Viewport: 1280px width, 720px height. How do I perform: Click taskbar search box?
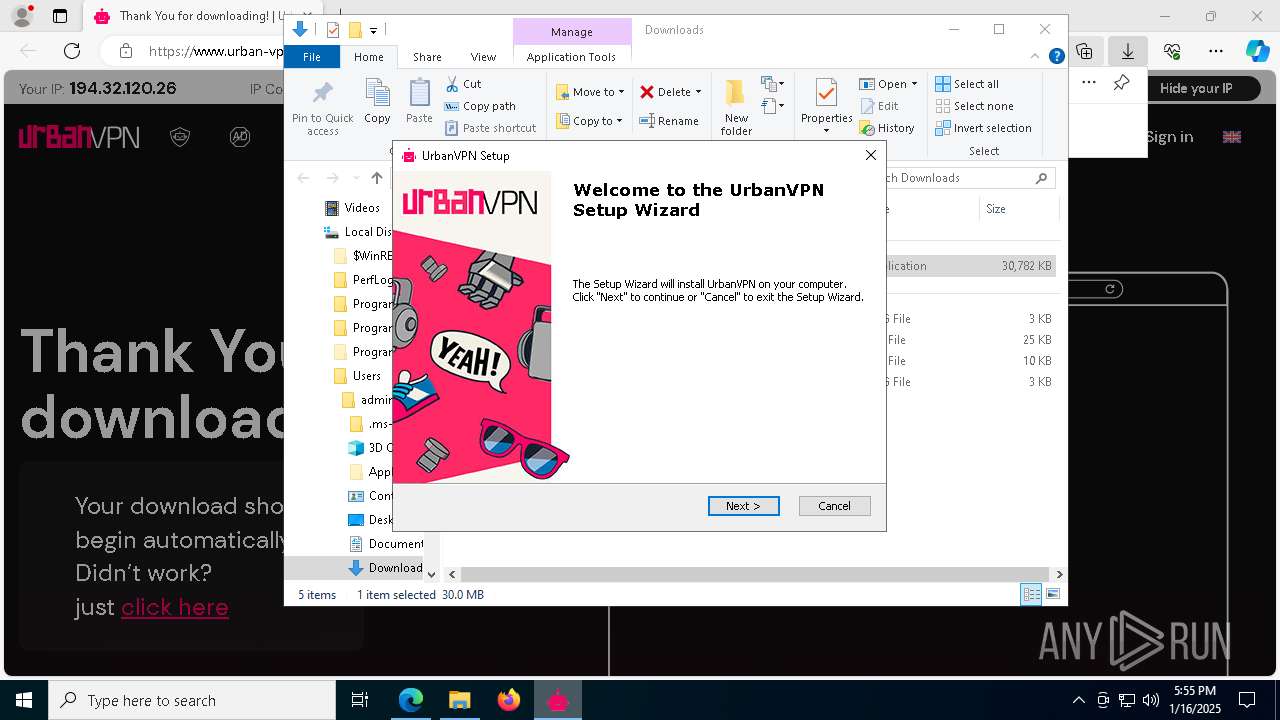point(192,700)
